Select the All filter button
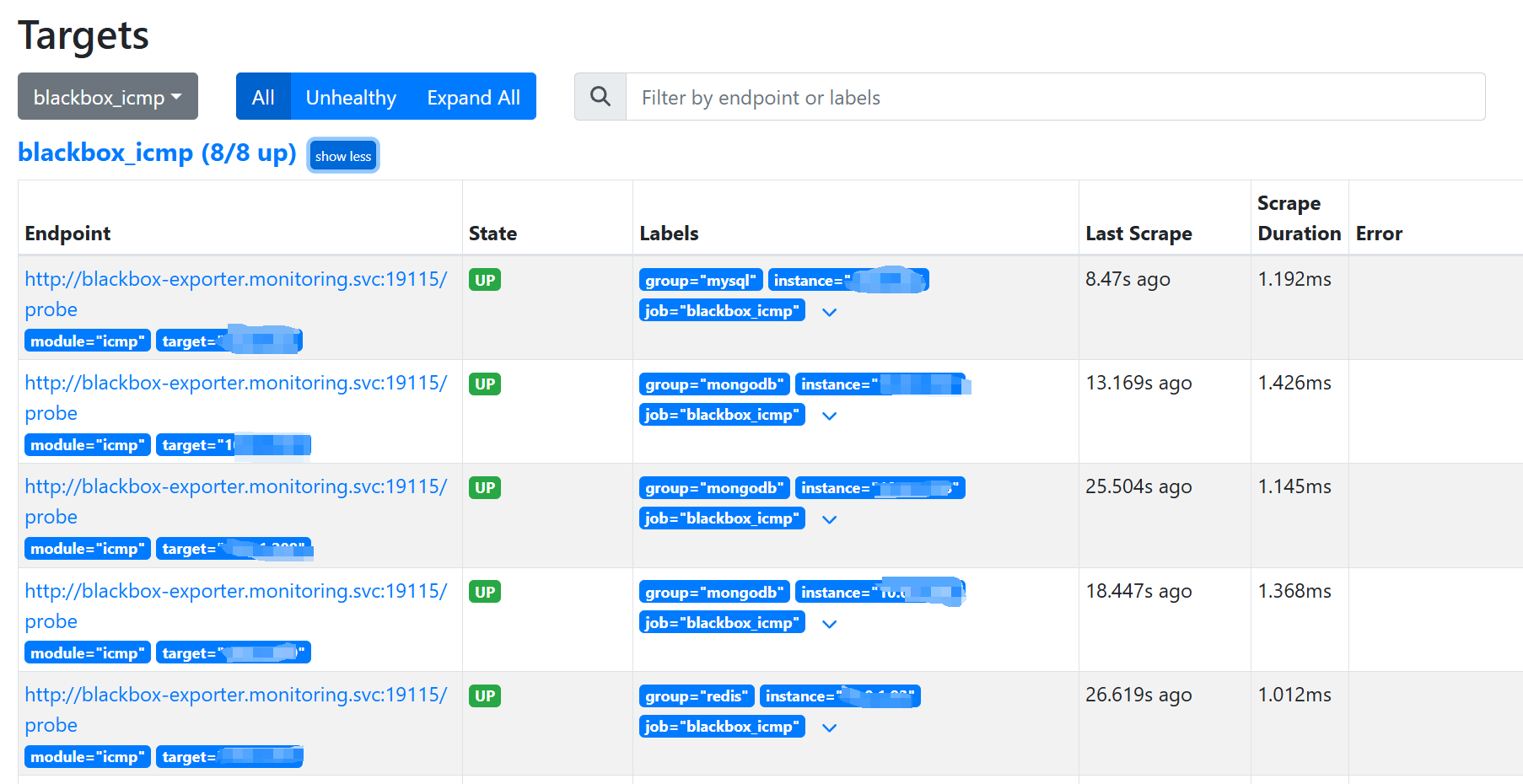 [263, 97]
